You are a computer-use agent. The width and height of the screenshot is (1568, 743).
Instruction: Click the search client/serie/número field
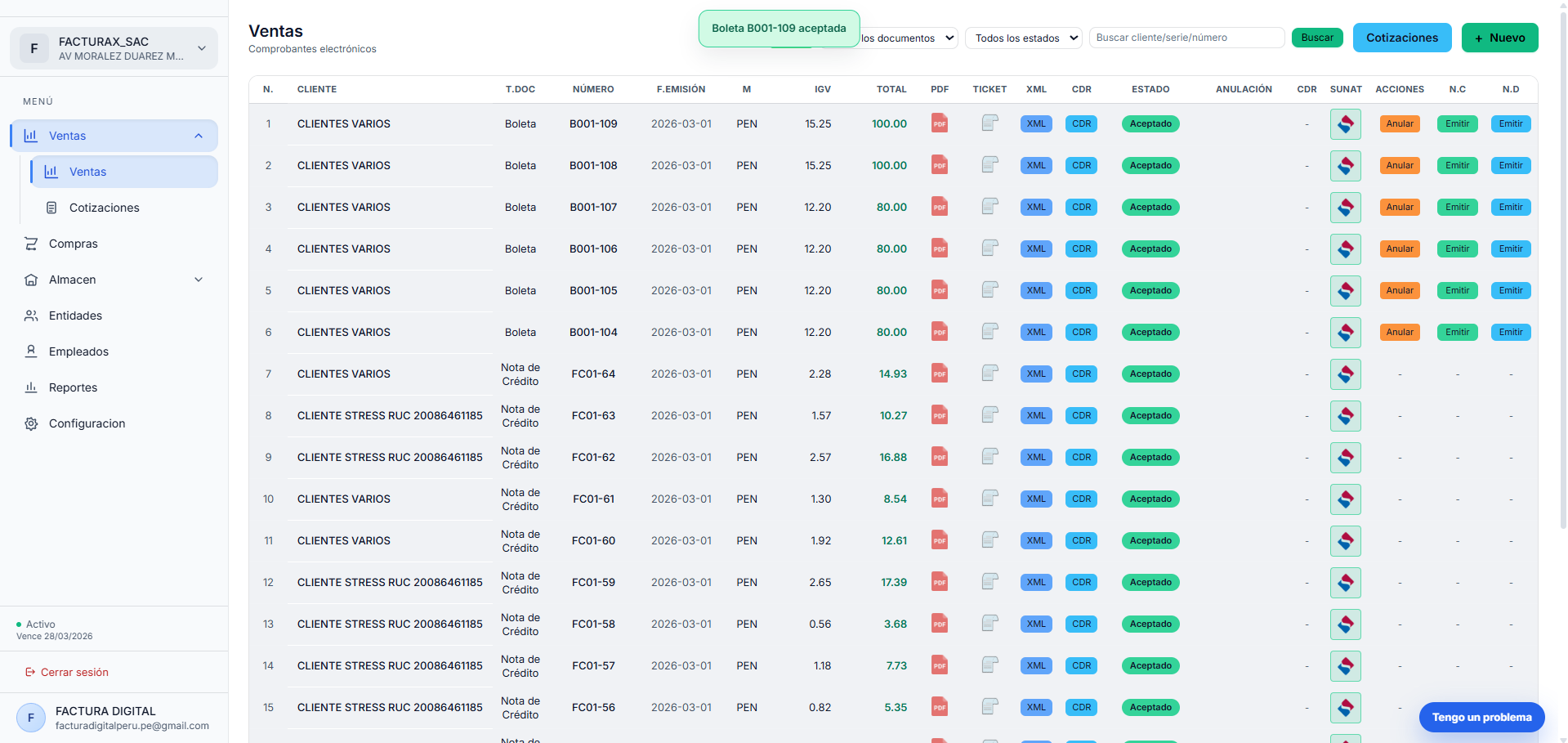[1186, 38]
